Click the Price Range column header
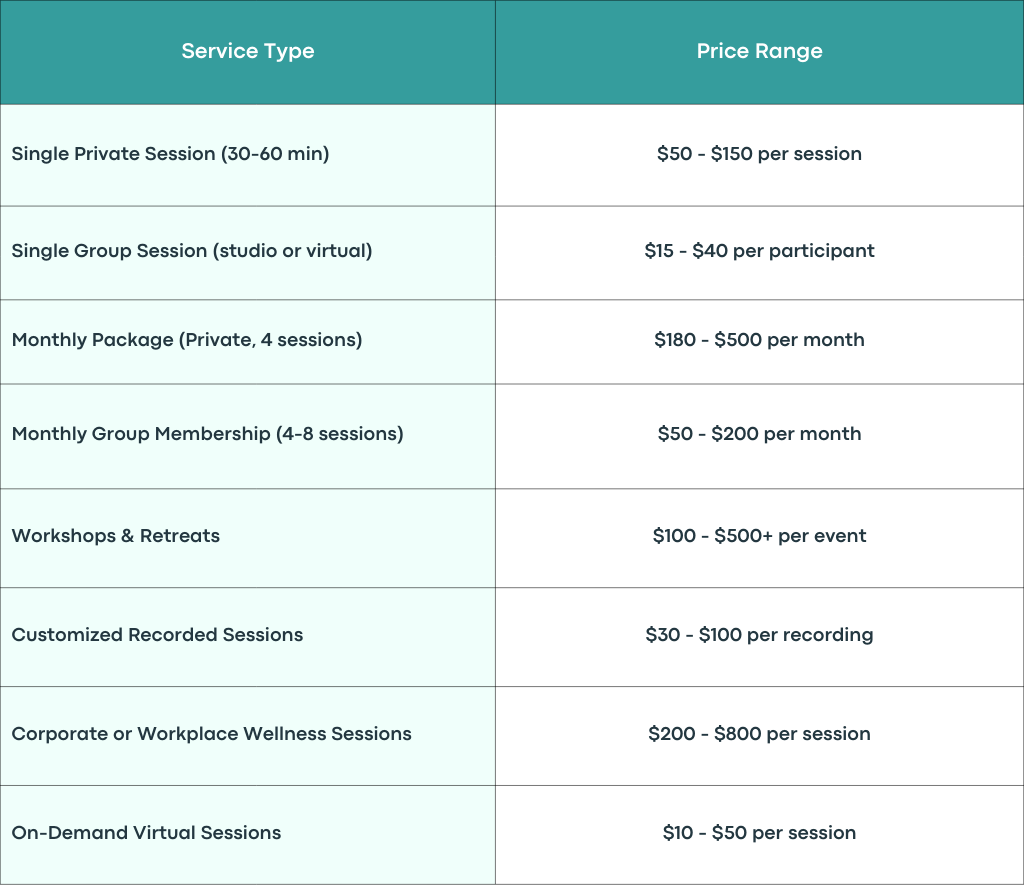 pyautogui.click(x=760, y=52)
